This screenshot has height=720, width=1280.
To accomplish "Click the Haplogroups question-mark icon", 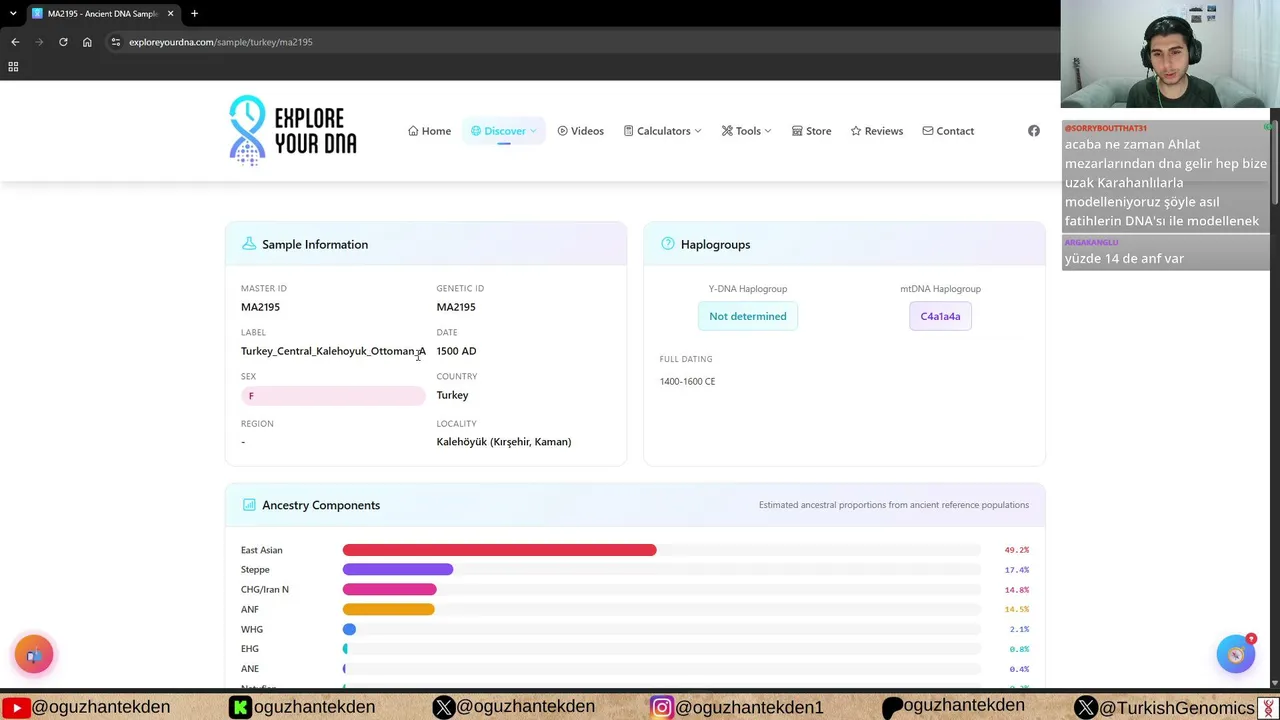I will point(667,244).
